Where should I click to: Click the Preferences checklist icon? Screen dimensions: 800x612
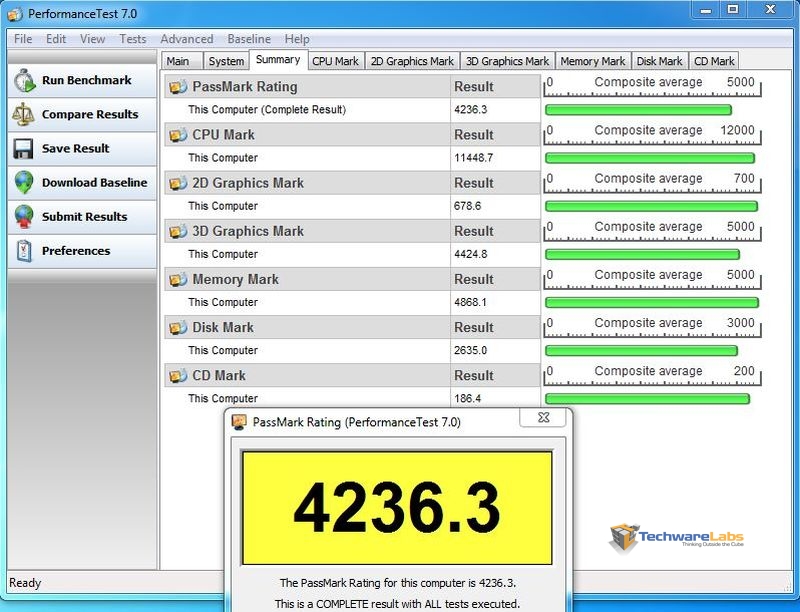tap(24, 251)
